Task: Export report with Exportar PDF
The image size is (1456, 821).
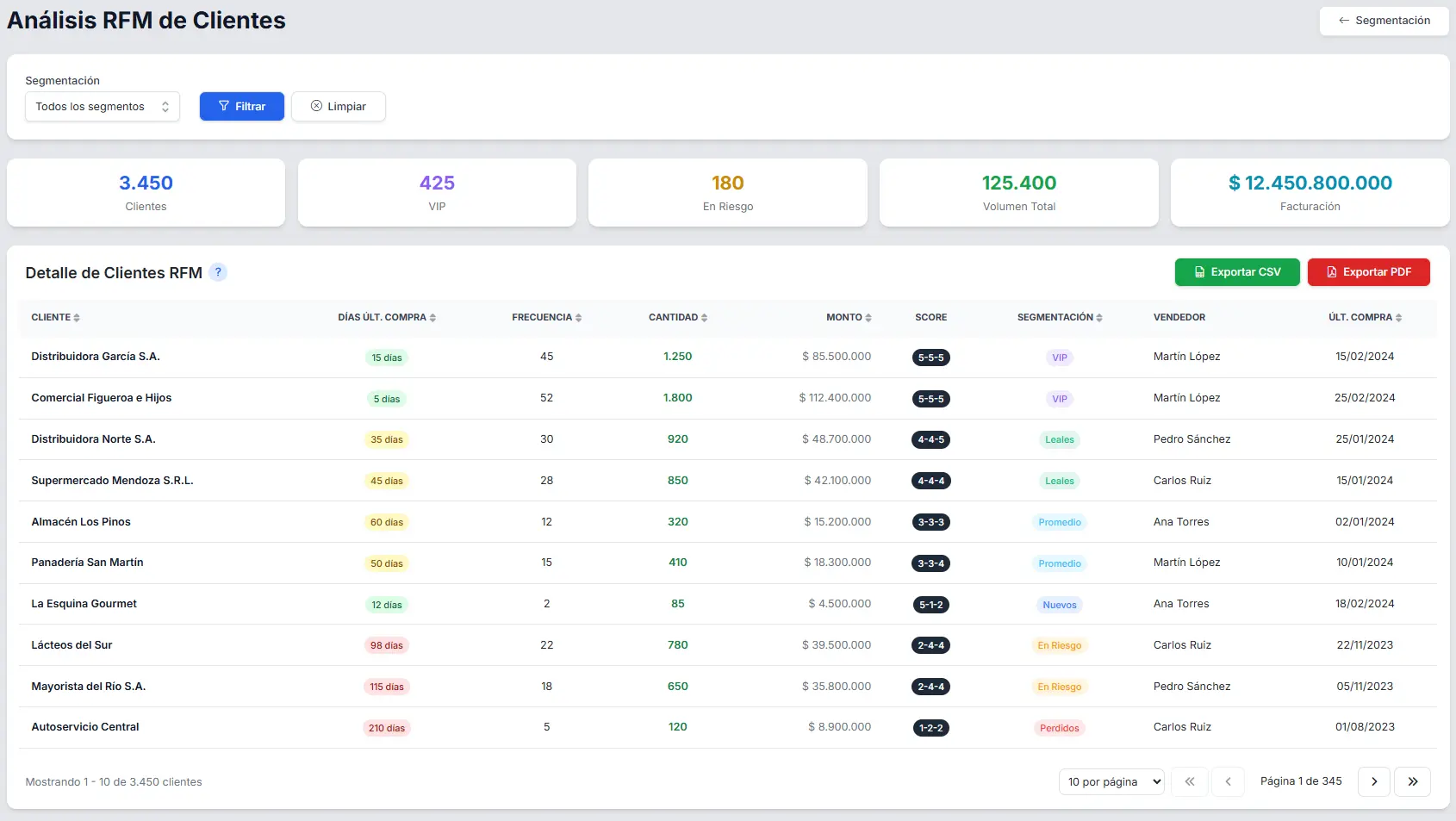Action: point(1368,272)
